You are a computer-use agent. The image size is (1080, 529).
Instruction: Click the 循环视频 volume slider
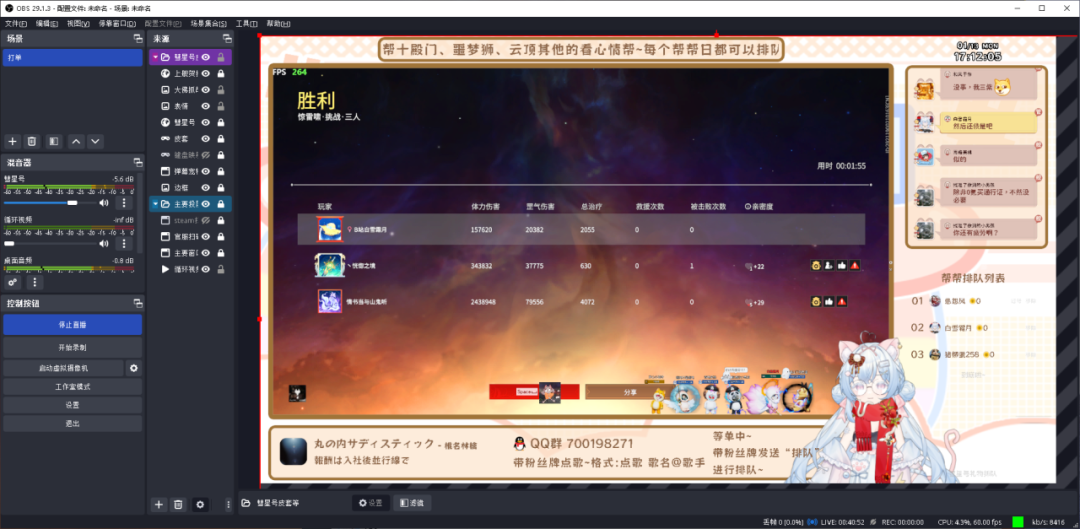[x=50, y=243]
